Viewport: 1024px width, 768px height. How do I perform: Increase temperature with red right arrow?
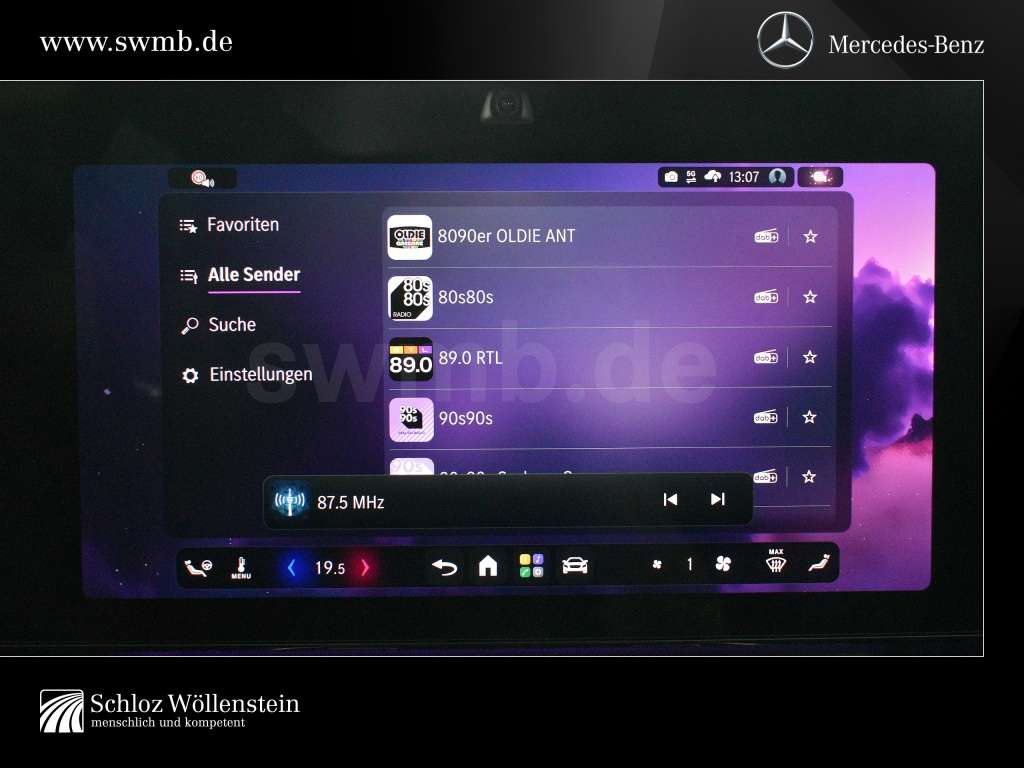point(365,568)
